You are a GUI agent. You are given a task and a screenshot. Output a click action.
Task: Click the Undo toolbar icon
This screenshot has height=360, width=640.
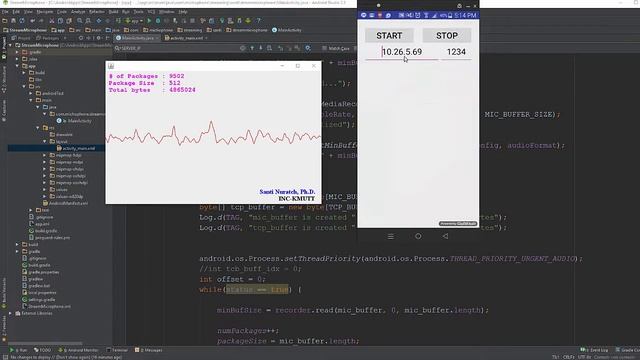click(x=32, y=20)
